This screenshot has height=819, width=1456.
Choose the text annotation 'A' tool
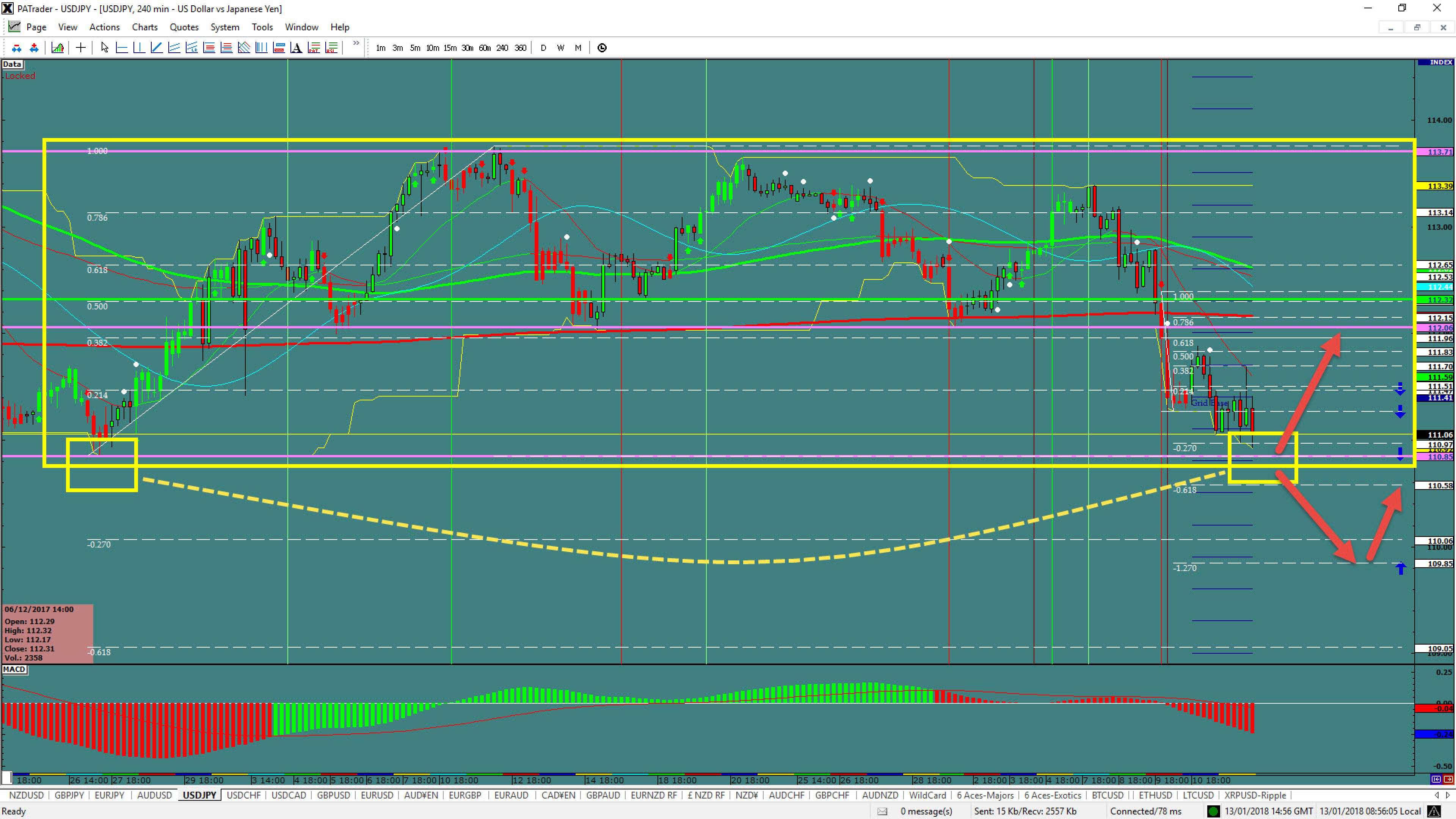point(296,48)
